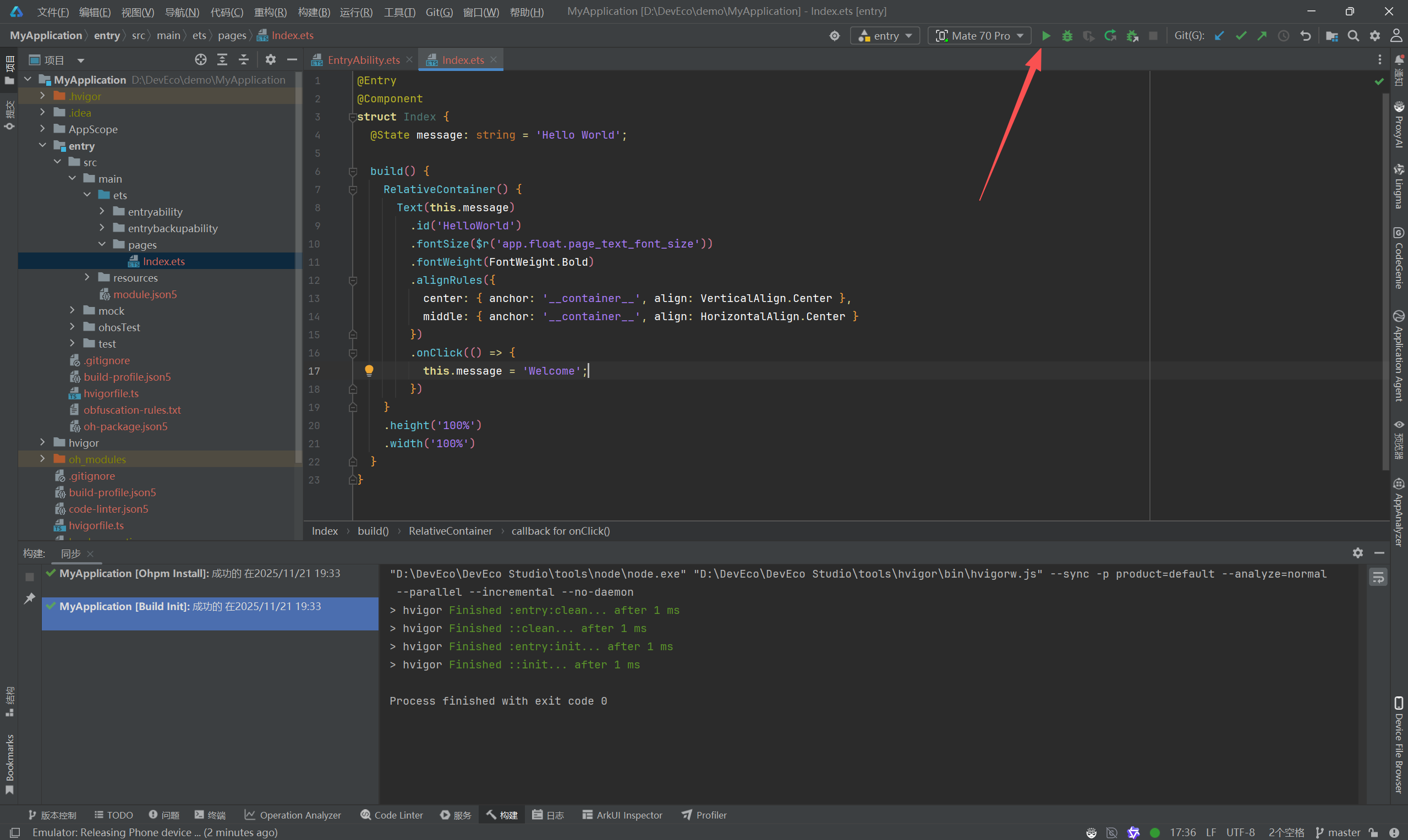Fold the alignRules block at line 12
Screen dimensions: 1408x840
(x=353, y=280)
